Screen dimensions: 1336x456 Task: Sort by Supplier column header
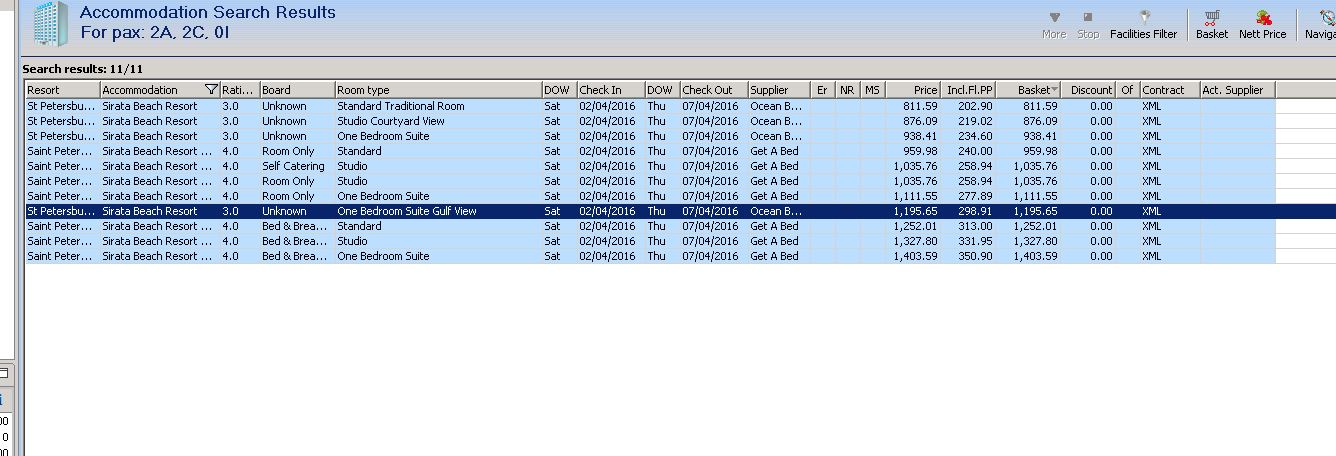(x=779, y=90)
